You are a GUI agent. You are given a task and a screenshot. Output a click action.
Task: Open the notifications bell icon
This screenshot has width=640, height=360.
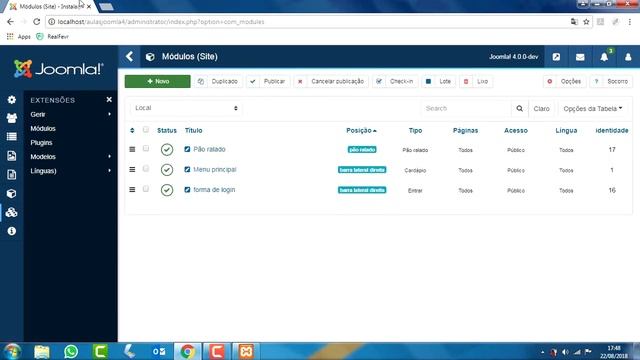click(x=604, y=57)
